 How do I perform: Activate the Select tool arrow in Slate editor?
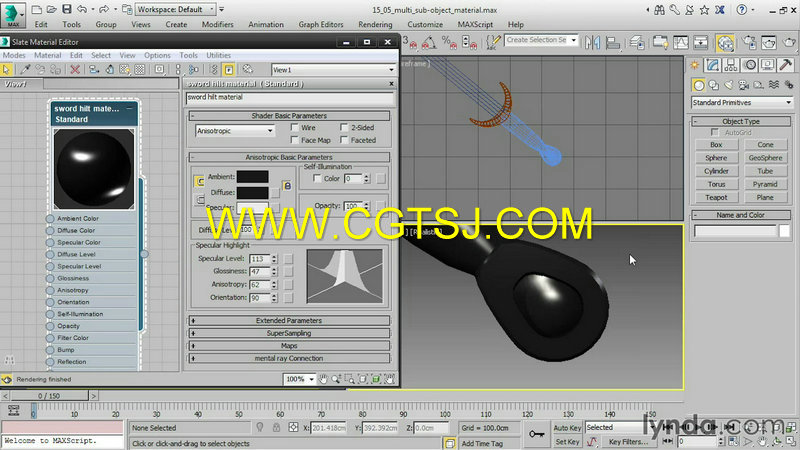[7, 69]
